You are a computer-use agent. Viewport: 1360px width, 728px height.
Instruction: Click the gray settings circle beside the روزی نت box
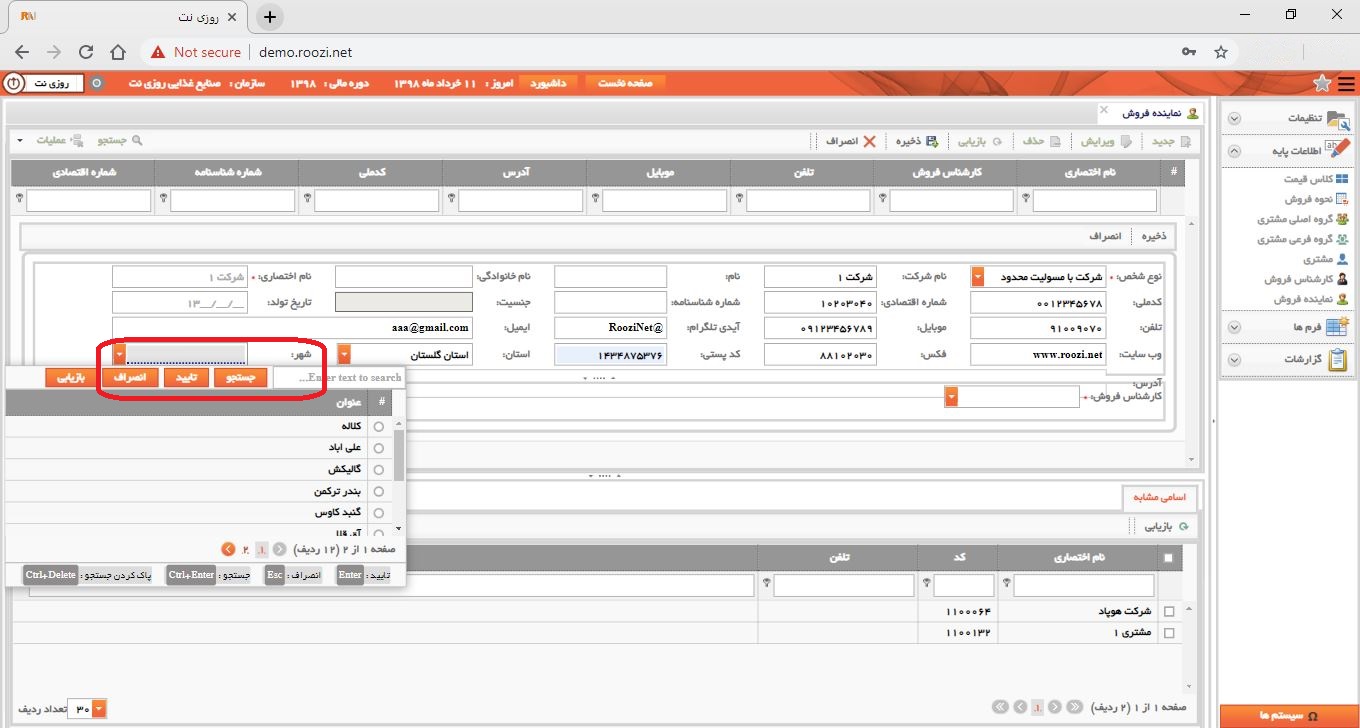[97, 83]
